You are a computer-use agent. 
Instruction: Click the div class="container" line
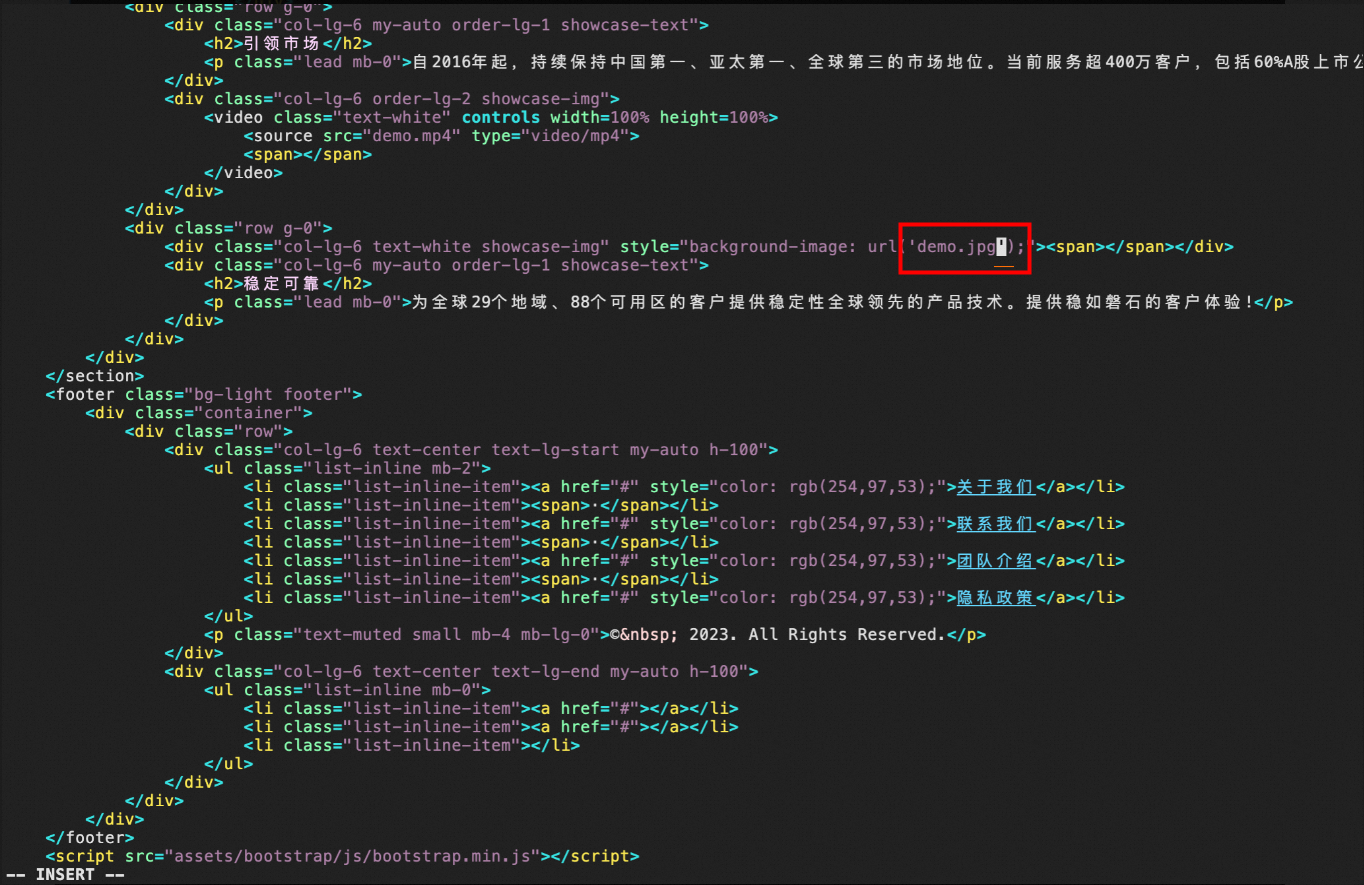(199, 413)
